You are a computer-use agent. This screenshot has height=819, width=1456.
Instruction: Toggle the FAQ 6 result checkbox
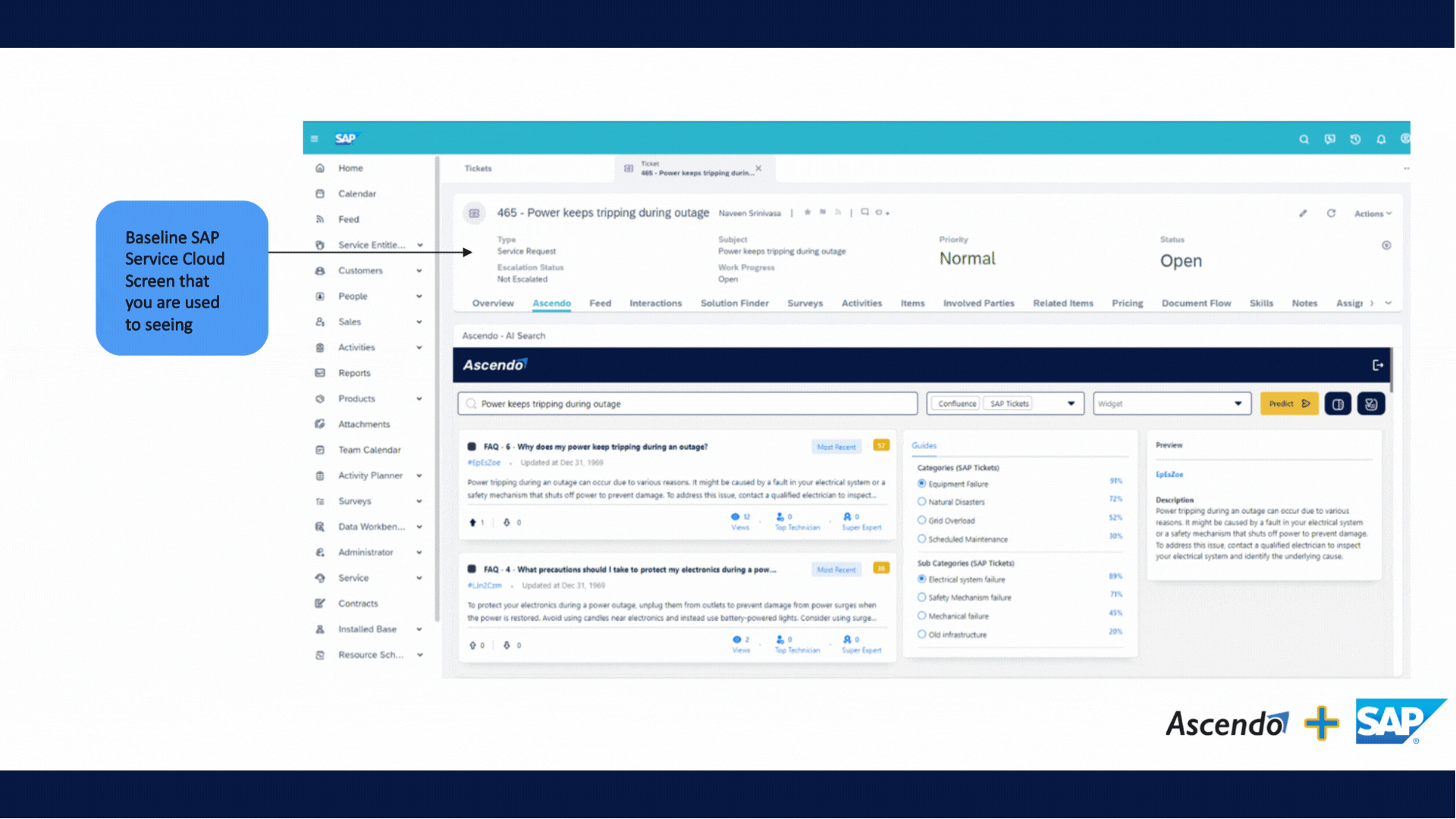pos(472,447)
